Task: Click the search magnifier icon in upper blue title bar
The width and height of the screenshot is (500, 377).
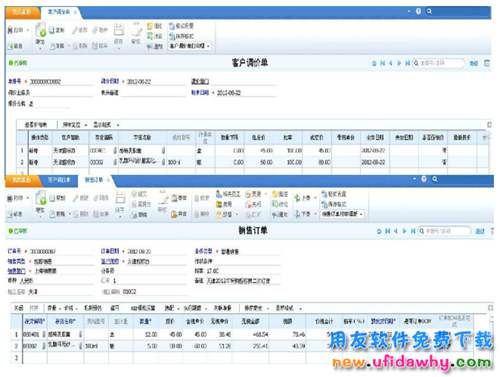Action: (429, 11)
